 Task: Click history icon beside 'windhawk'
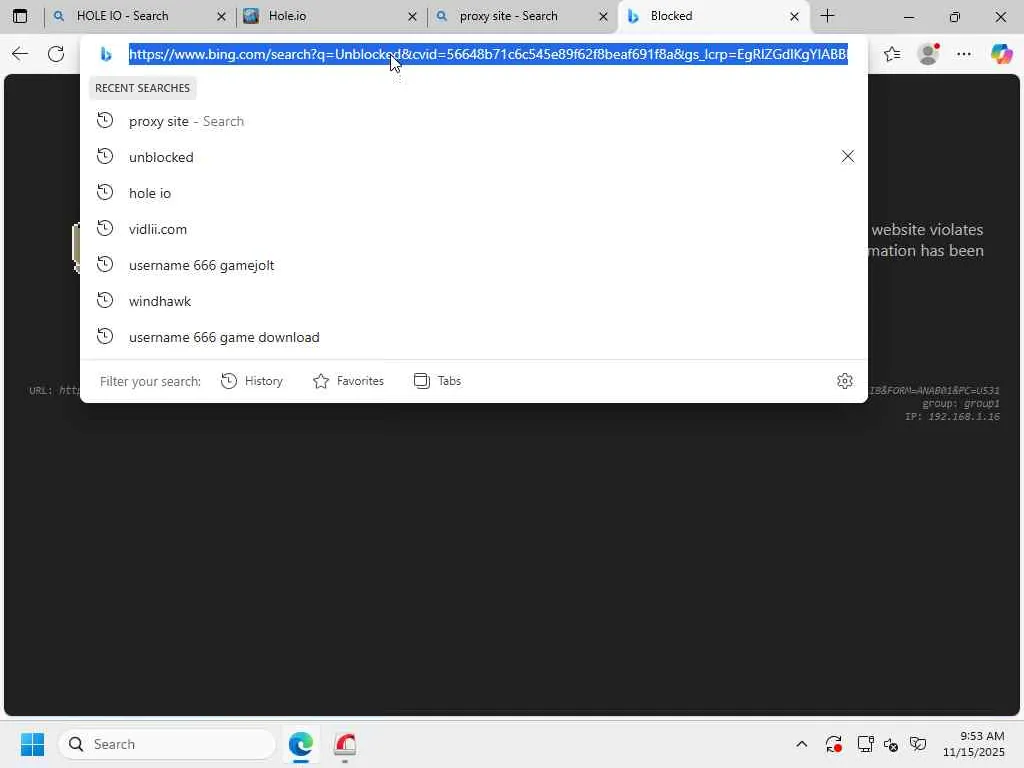pos(105,300)
